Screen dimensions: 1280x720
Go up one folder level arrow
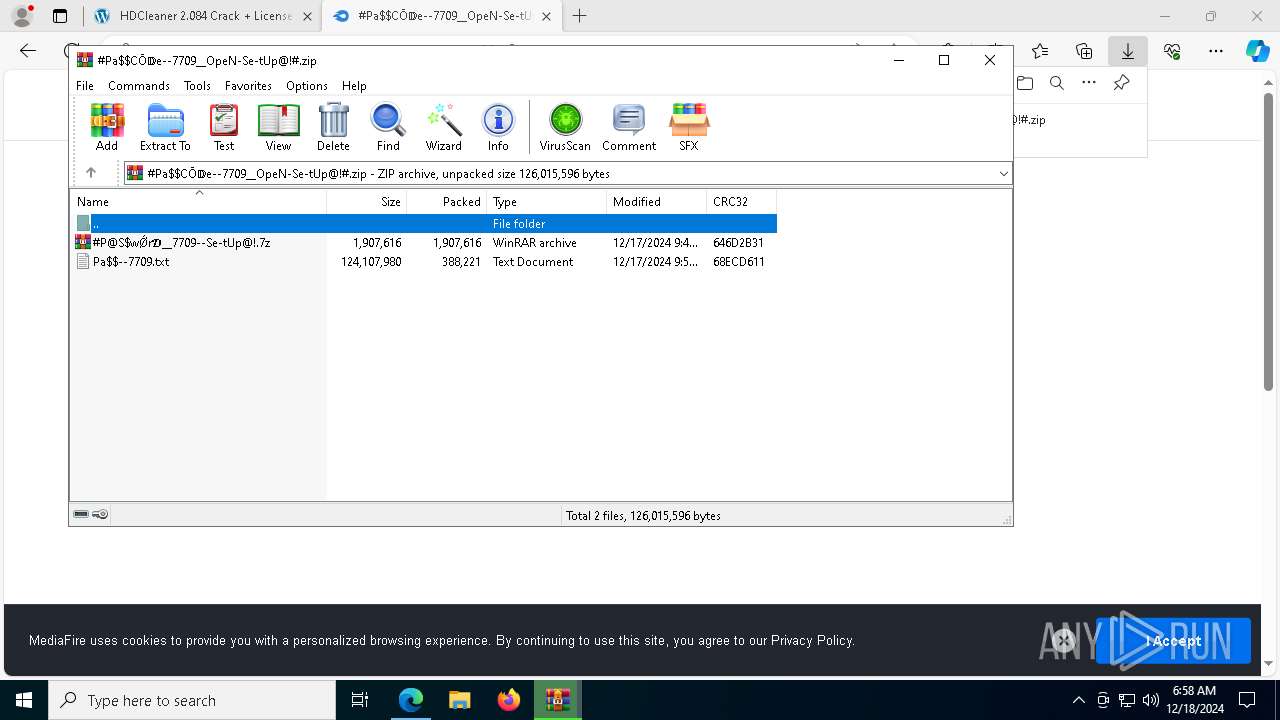[x=91, y=173]
